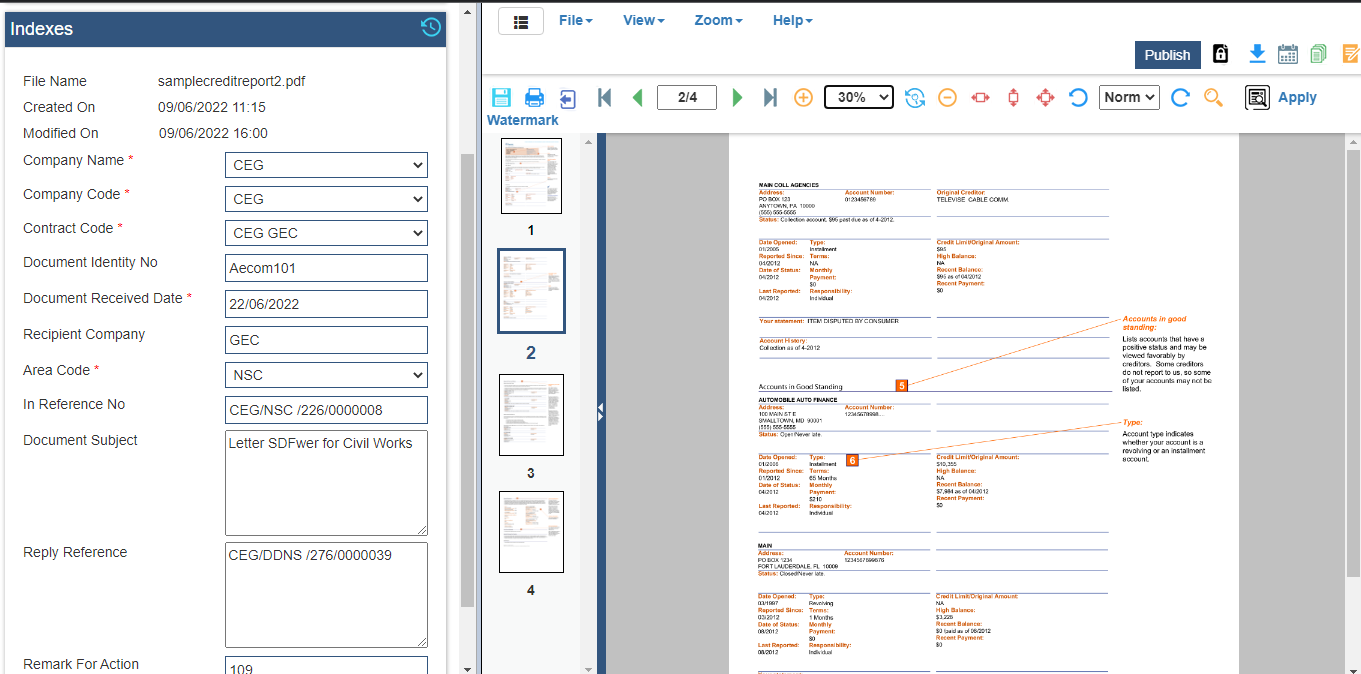Click the page number field showing 2/4
This screenshot has width=1361, height=674.
[687, 97]
